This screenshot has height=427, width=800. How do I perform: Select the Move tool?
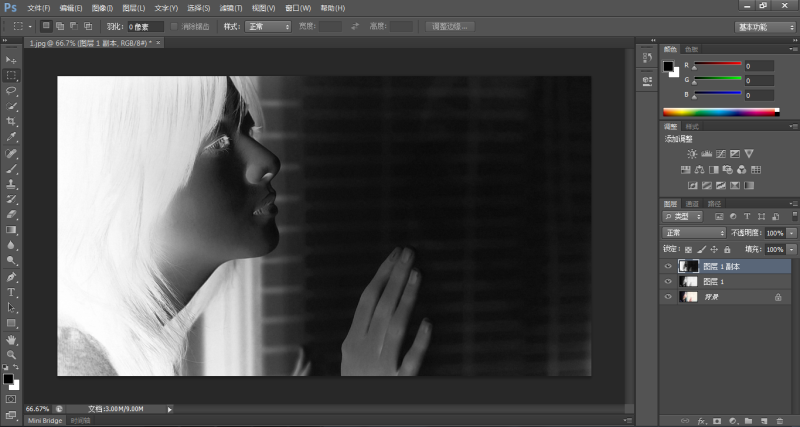(x=11, y=60)
